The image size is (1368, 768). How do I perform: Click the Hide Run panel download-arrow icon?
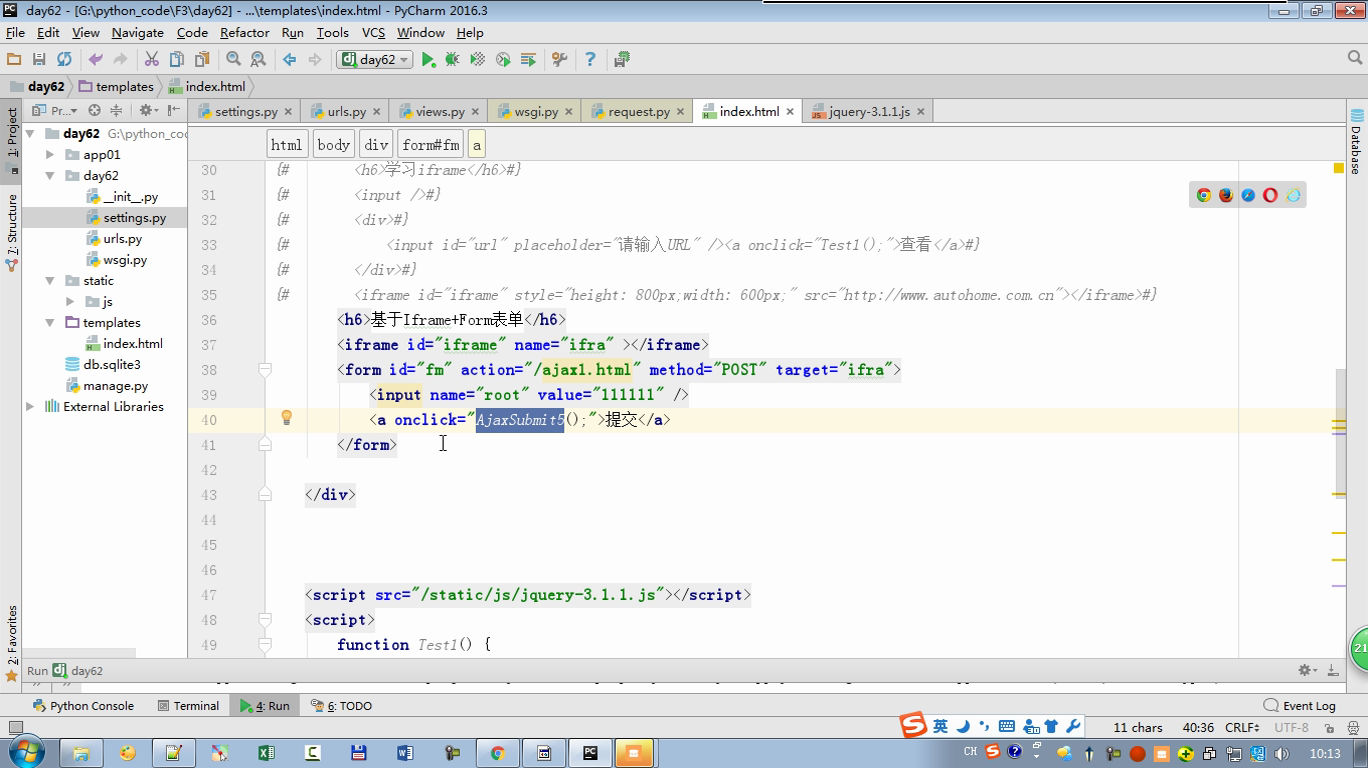tap(1333, 670)
